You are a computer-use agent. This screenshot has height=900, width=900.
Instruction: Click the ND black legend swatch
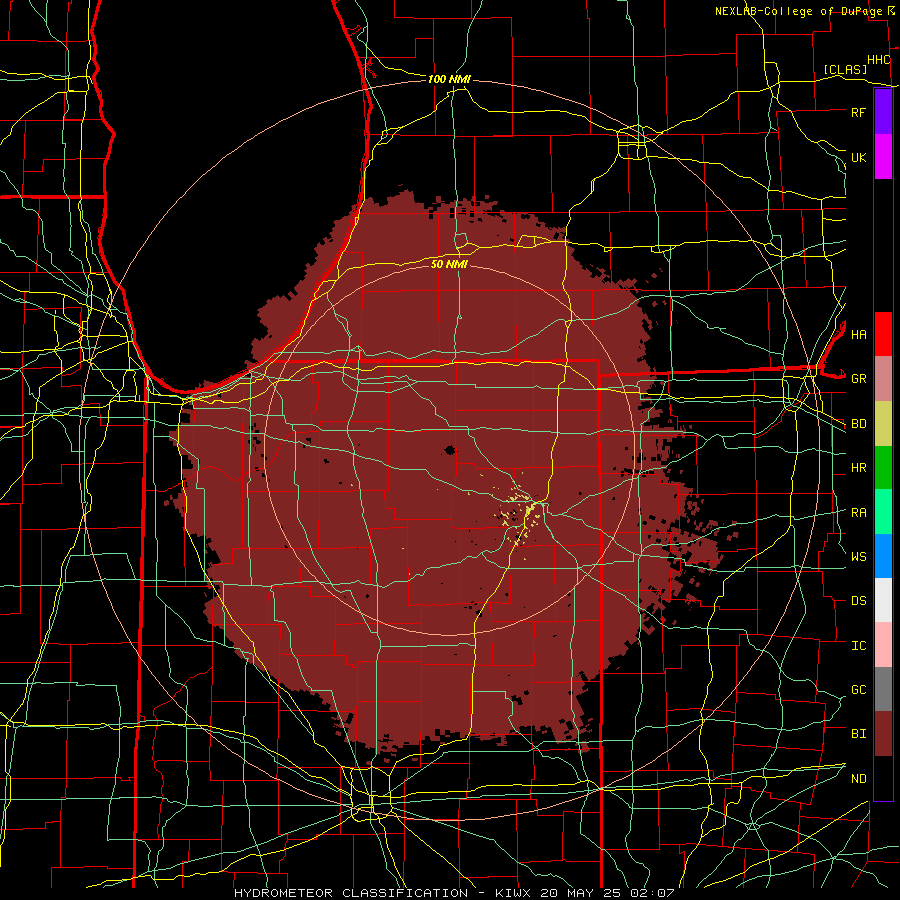(x=883, y=778)
